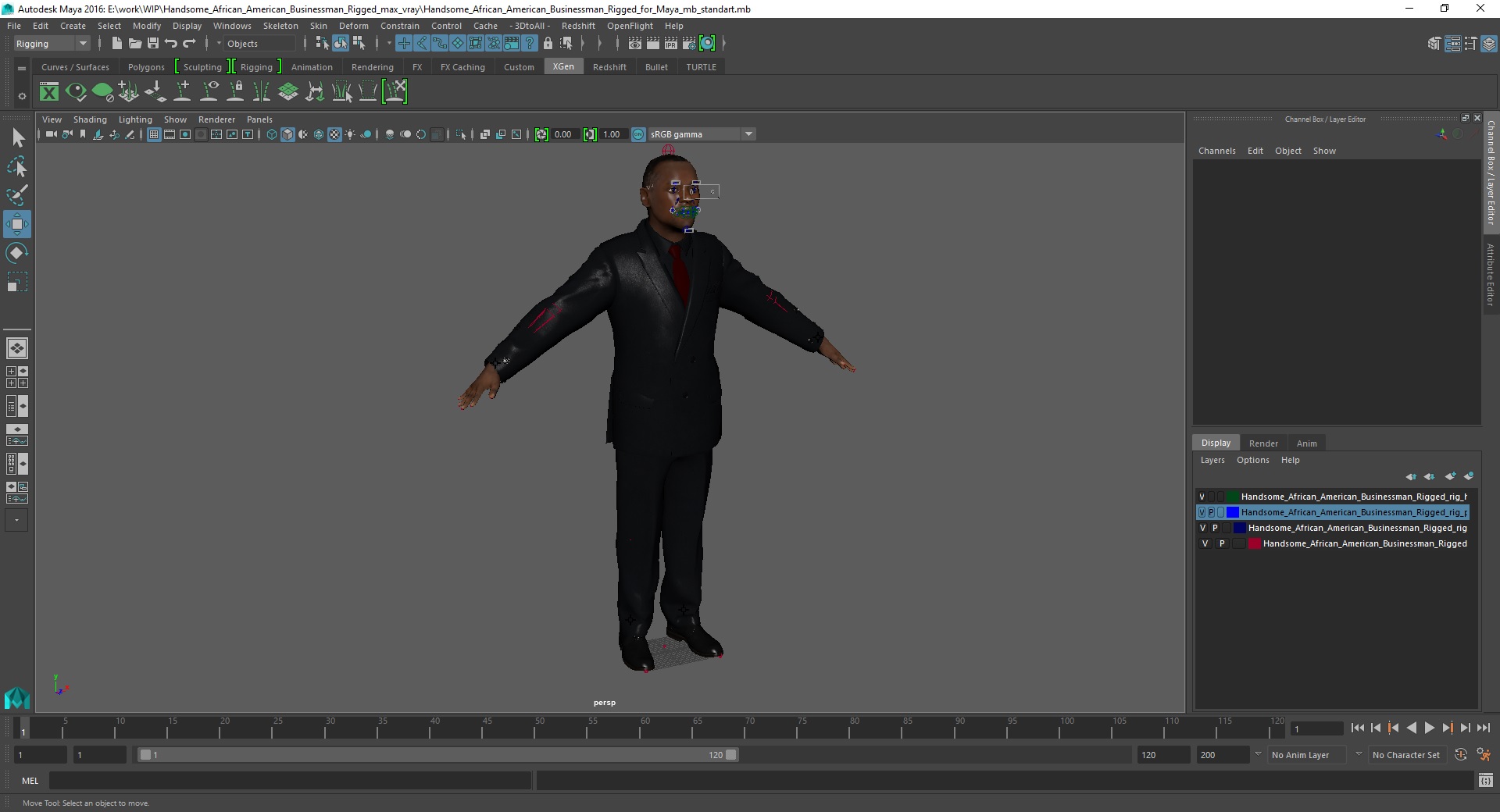Open the Deform menu
The width and height of the screenshot is (1500, 812).
click(353, 26)
